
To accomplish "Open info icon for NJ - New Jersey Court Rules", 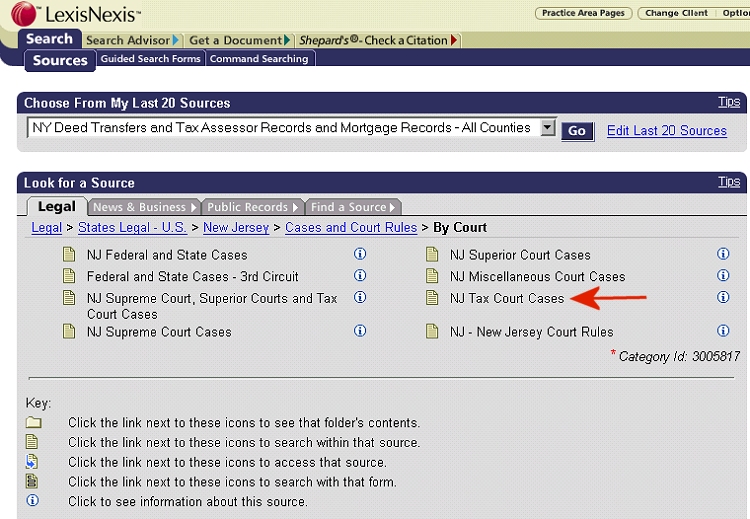I will (x=723, y=331).
